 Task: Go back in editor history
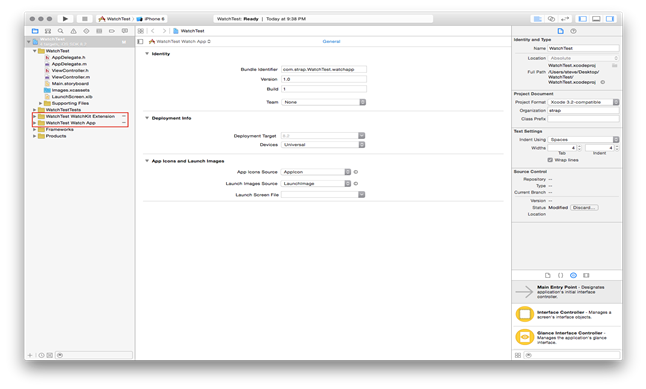click(x=153, y=31)
